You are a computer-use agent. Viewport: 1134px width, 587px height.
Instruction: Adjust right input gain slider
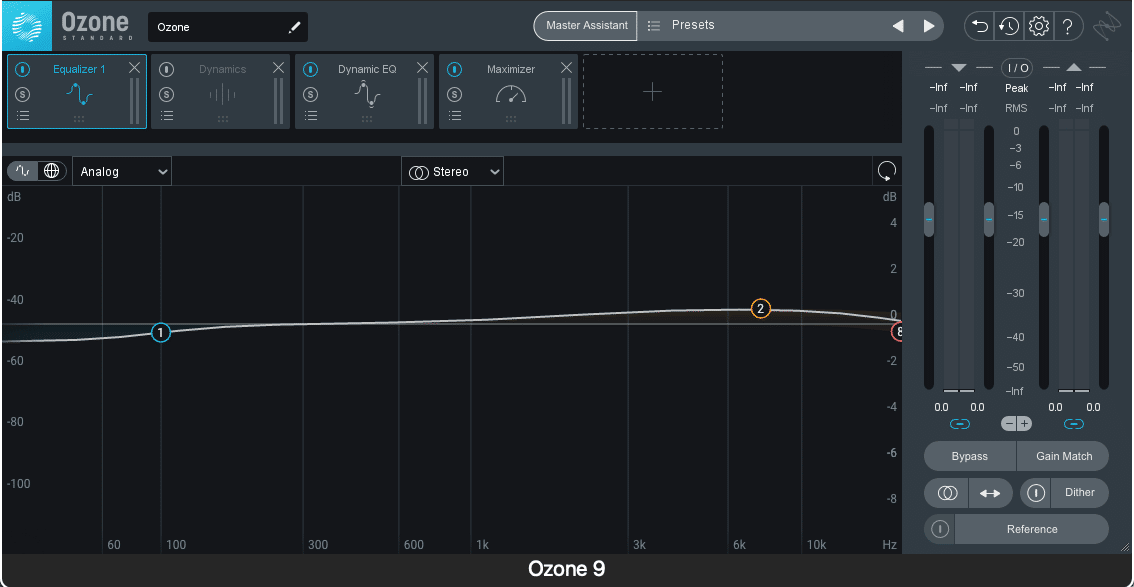click(989, 219)
